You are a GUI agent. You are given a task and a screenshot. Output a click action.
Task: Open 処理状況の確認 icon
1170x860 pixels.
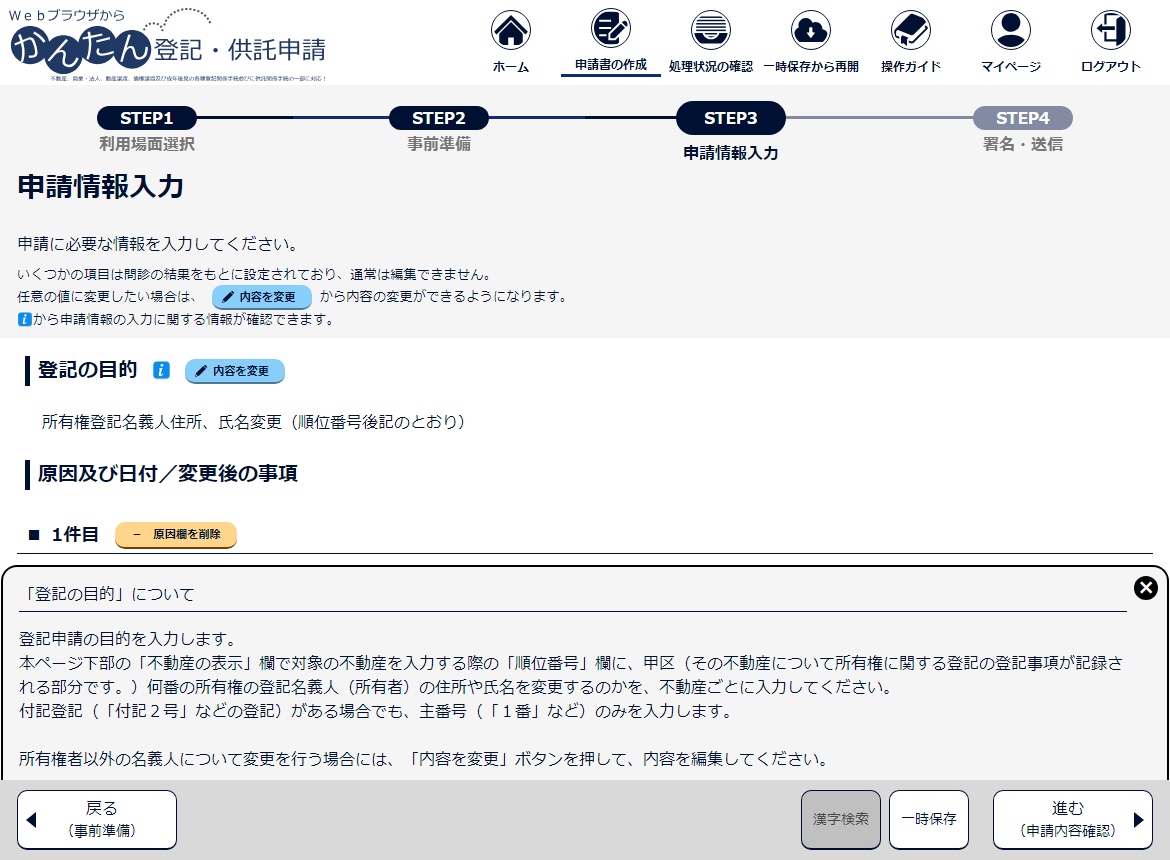click(x=710, y=31)
